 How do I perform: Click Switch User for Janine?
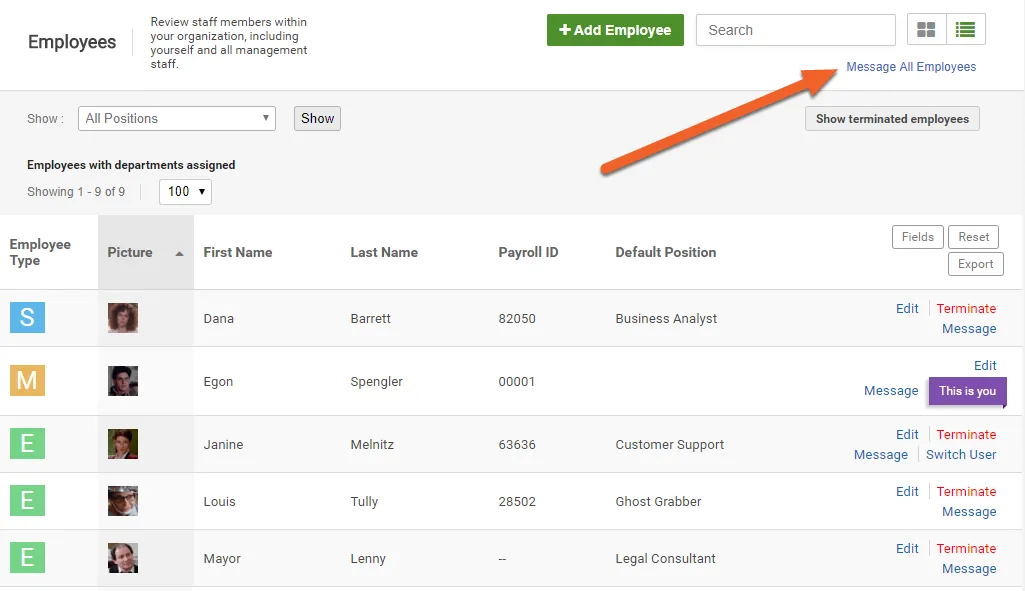point(961,455)
